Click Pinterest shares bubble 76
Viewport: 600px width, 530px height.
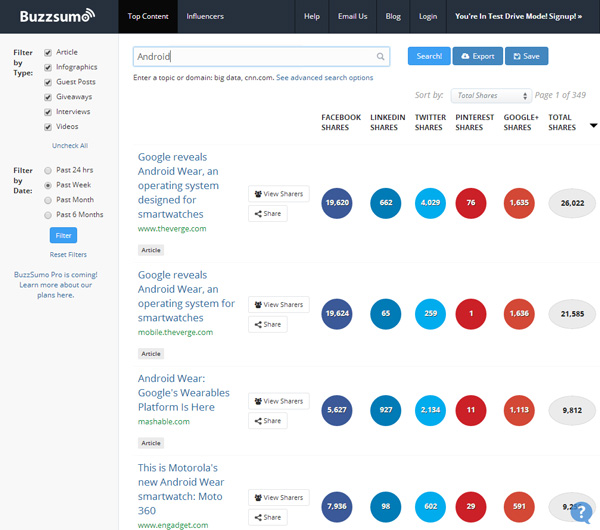pyautogui.click(x=471, y=203)
